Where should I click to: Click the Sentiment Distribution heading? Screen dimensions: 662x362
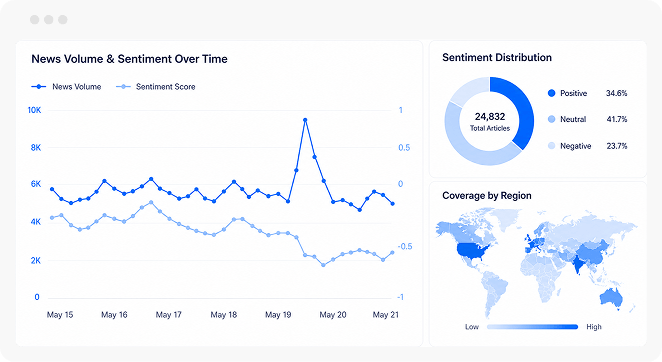tap(497, 57)
